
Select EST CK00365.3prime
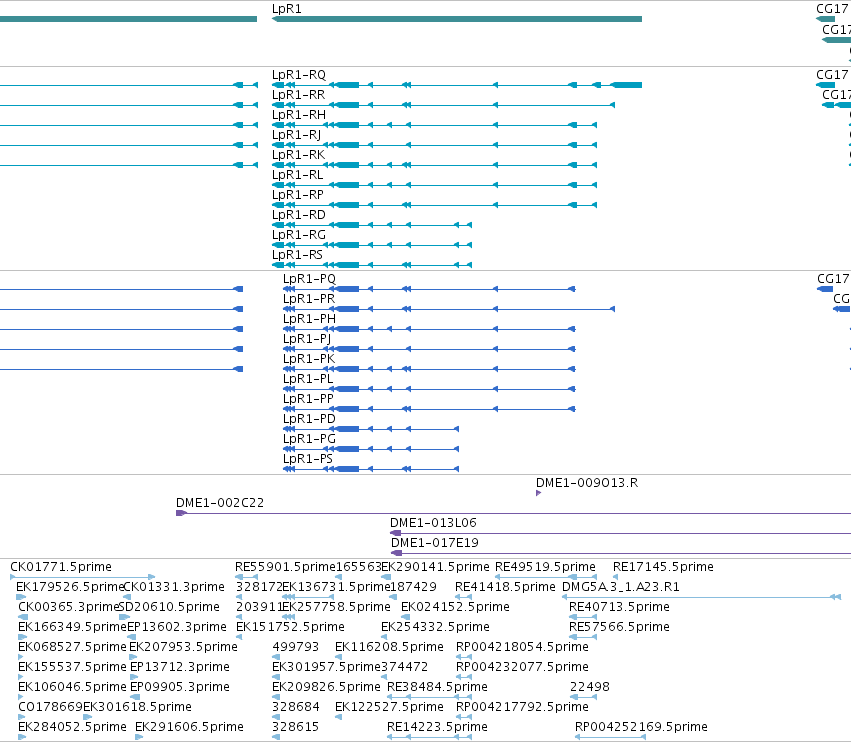click(68, 607)
